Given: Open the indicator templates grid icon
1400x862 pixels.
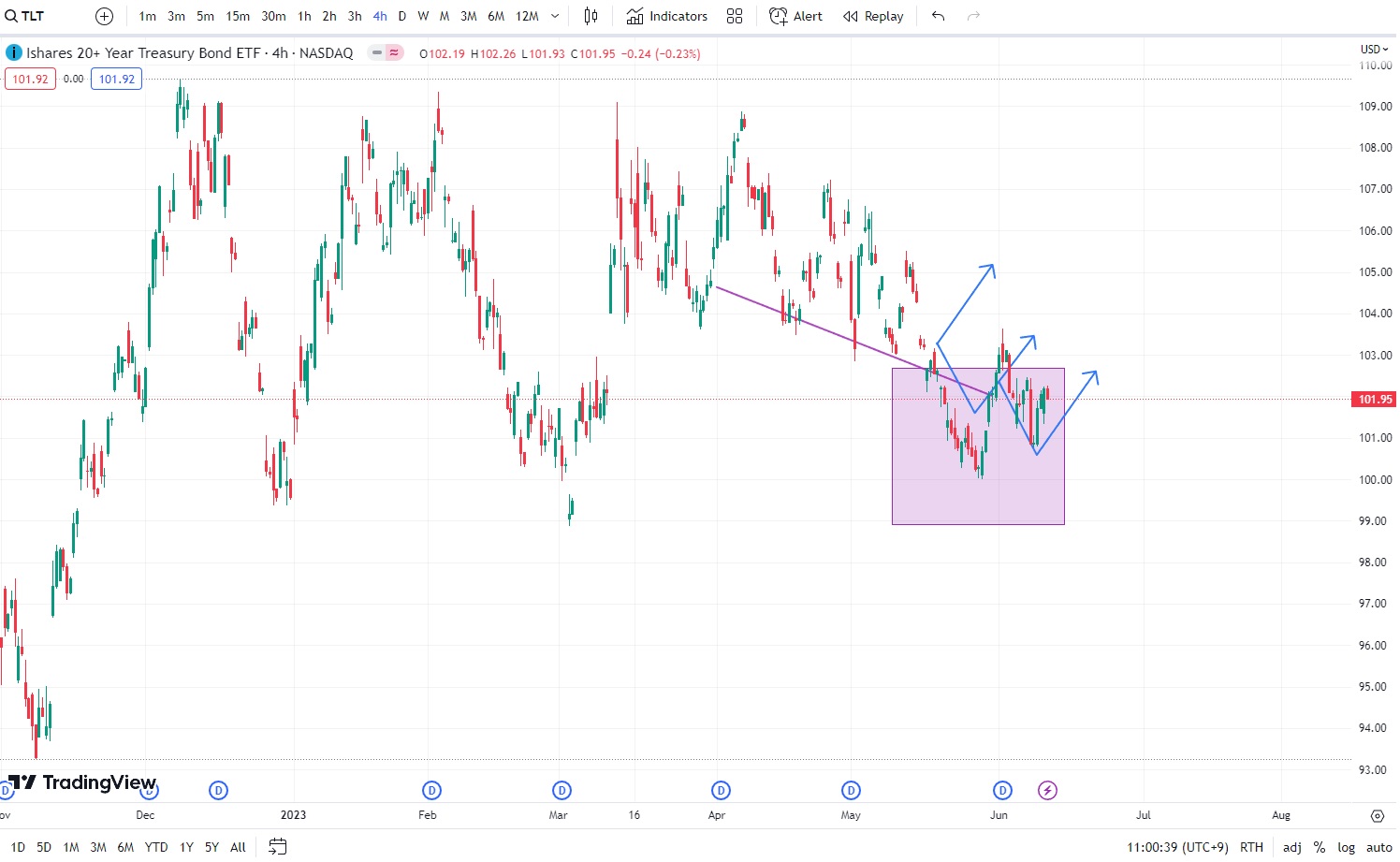Looking at the screenshot, I should pyautogui.click(x=735, y=16).
